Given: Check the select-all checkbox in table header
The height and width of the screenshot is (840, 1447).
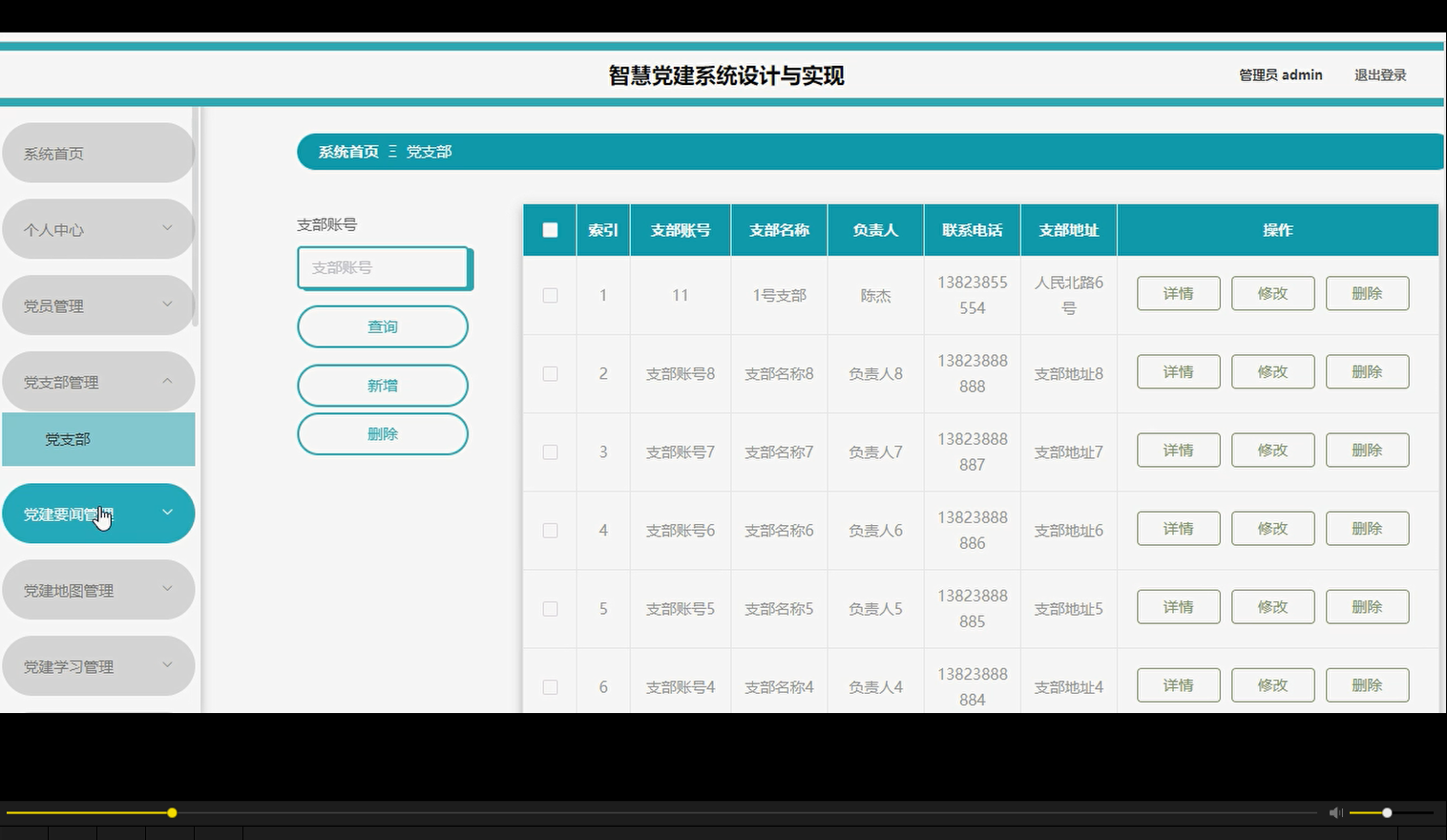Looking at the screenshot, I should click(549, 230).
